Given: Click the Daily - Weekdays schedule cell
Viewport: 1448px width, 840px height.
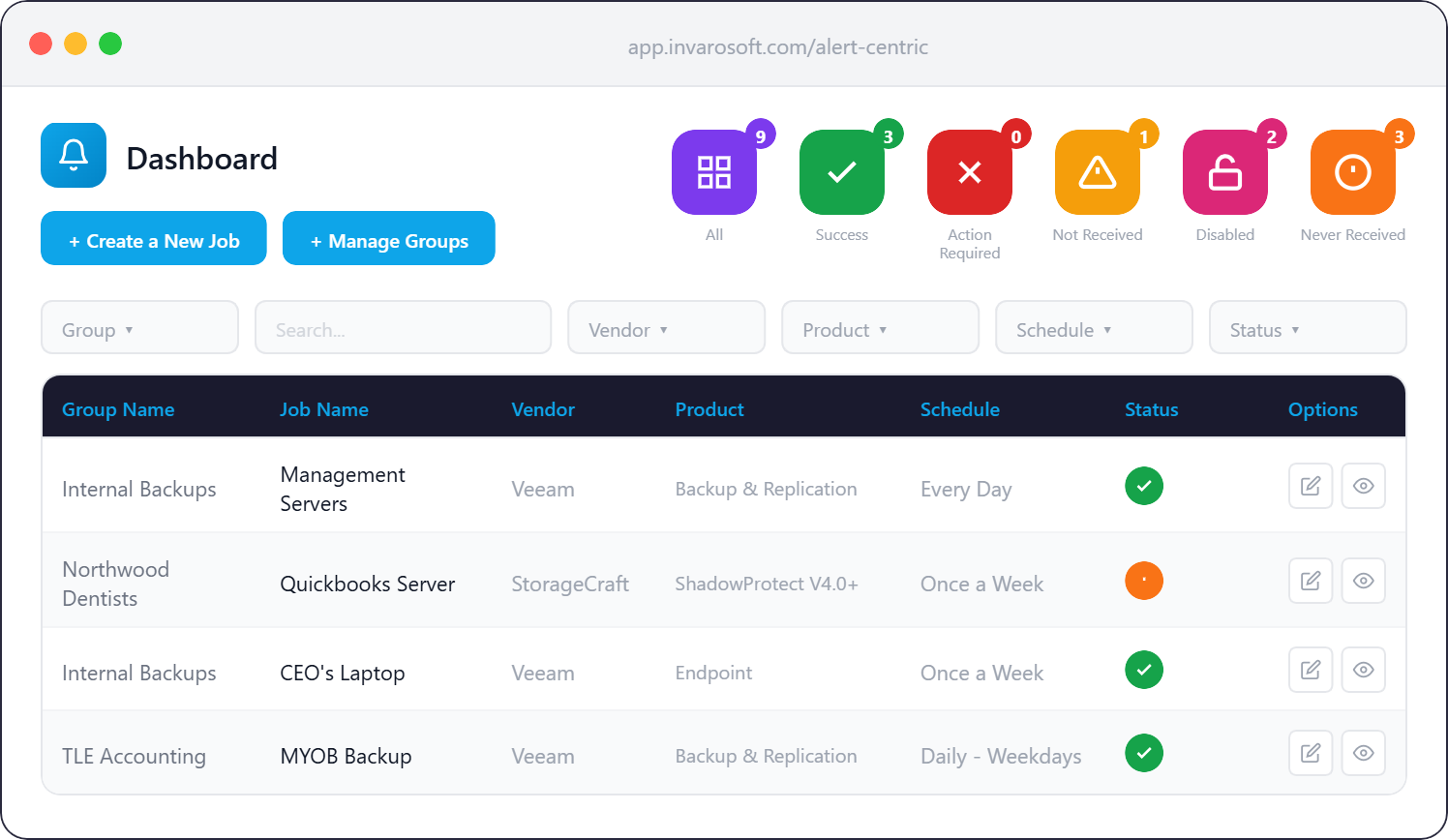Looking at the screenshot, I should click(x=1001, y=756).
